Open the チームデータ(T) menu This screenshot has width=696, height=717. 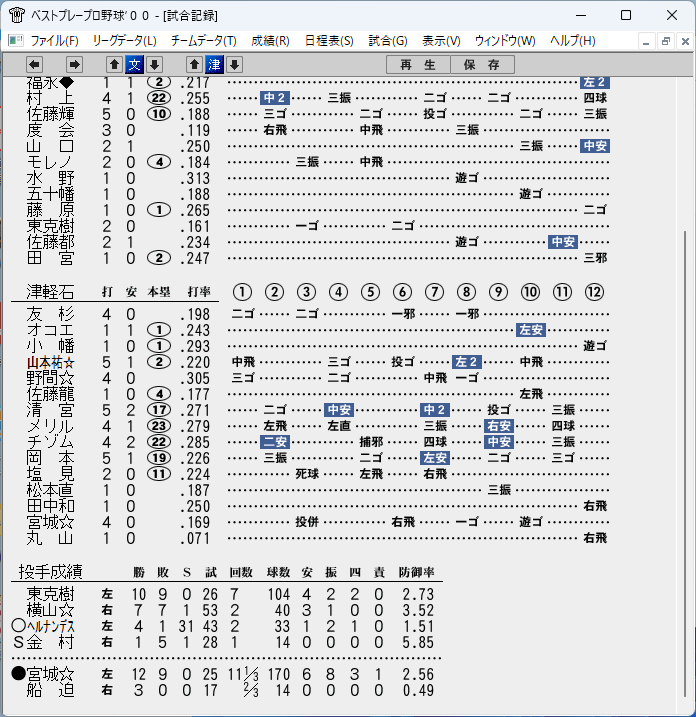pyautogui.click(x=203, y=41)
